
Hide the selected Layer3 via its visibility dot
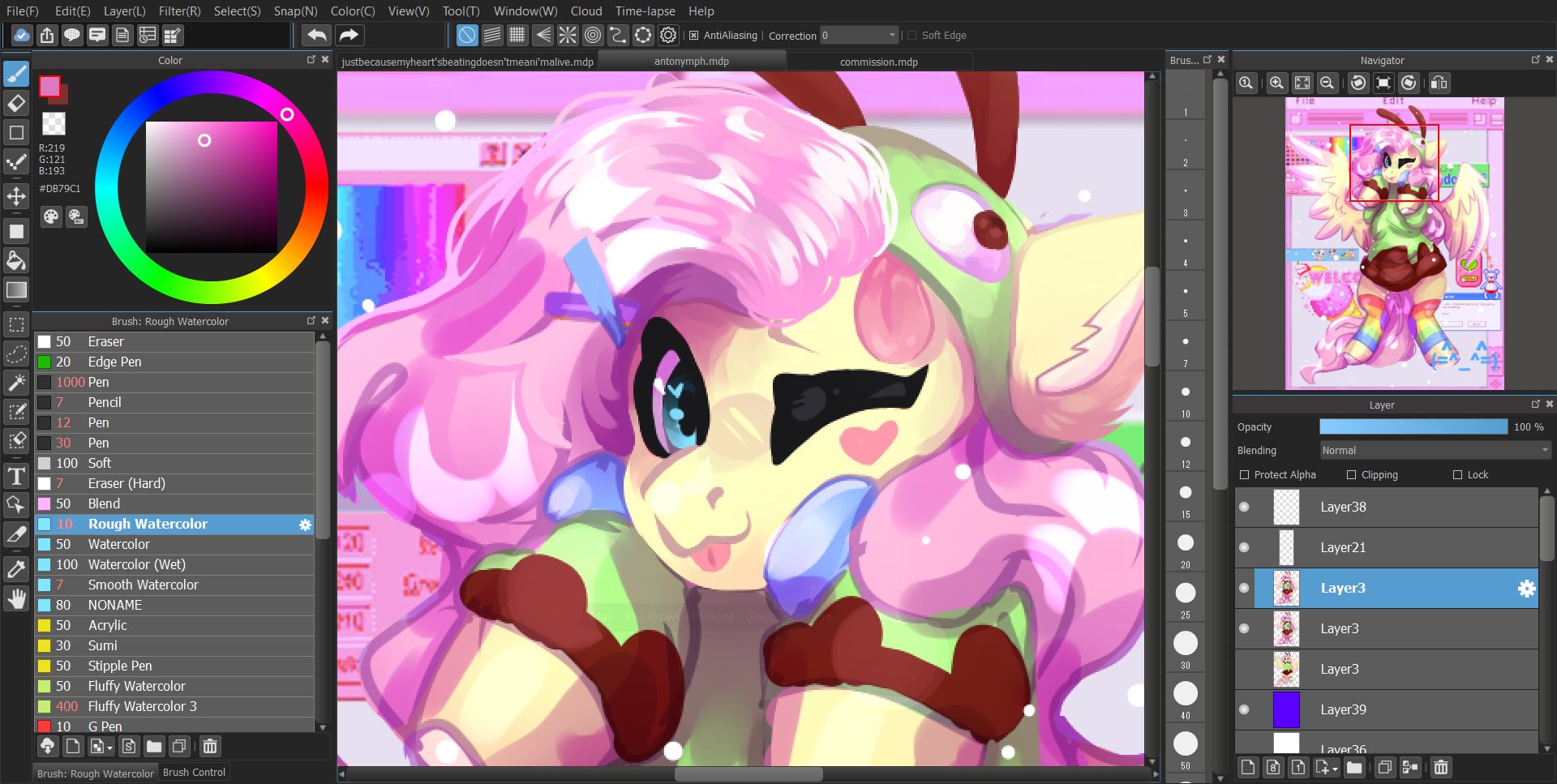[x=1244, y=589]
